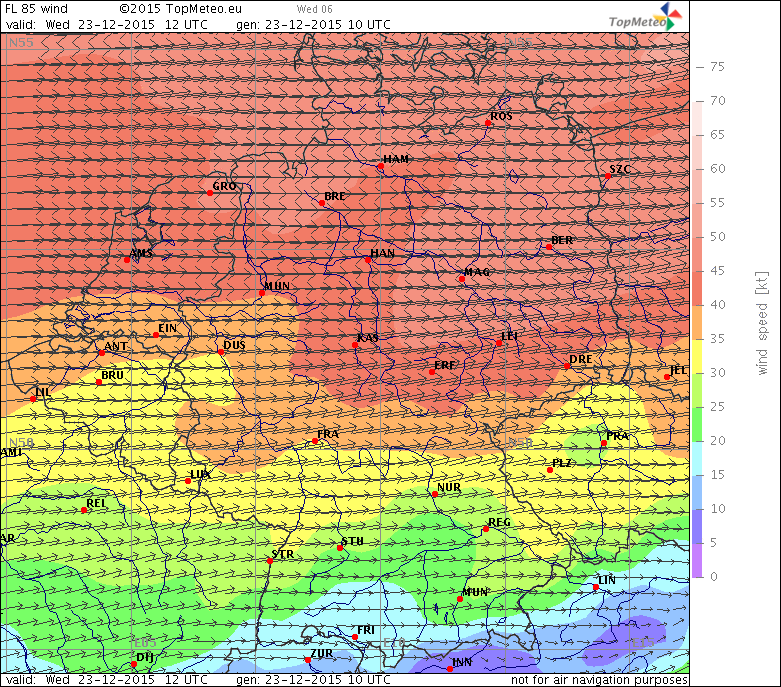Click the DRE city marker
Viewport: 781px width, 687px height.
point(567,366)
